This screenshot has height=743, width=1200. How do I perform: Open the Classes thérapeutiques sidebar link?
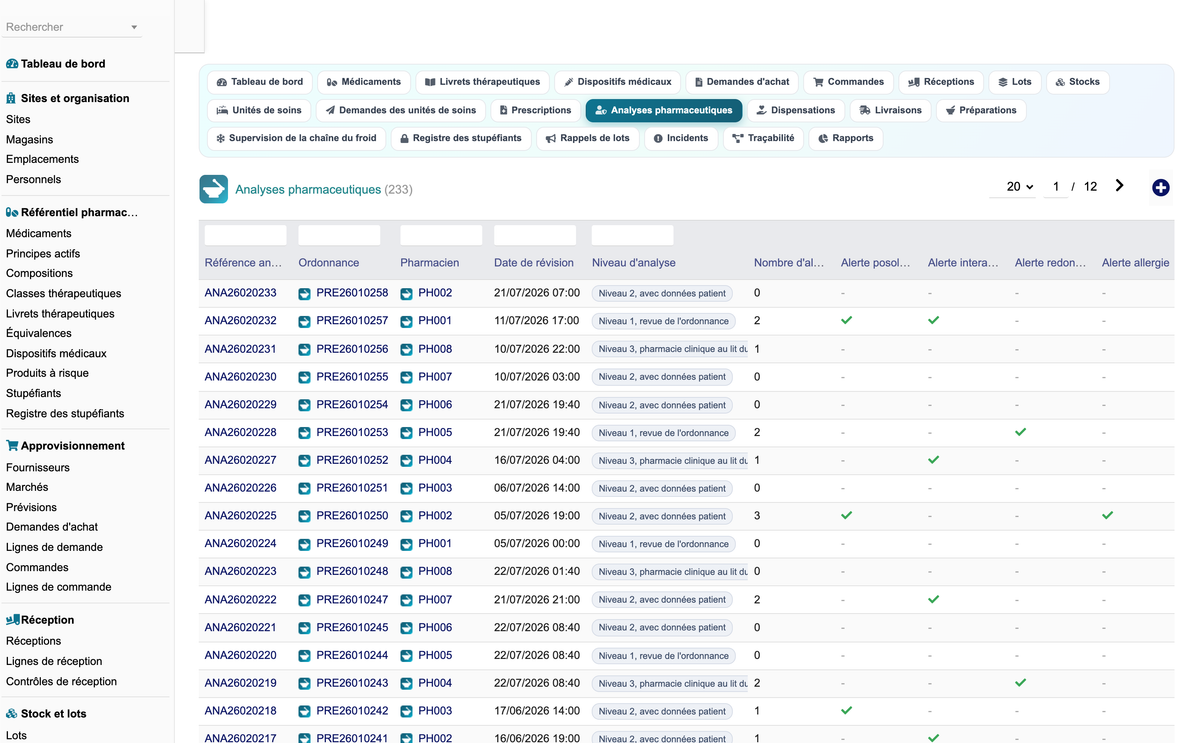(x=63, y=294)
